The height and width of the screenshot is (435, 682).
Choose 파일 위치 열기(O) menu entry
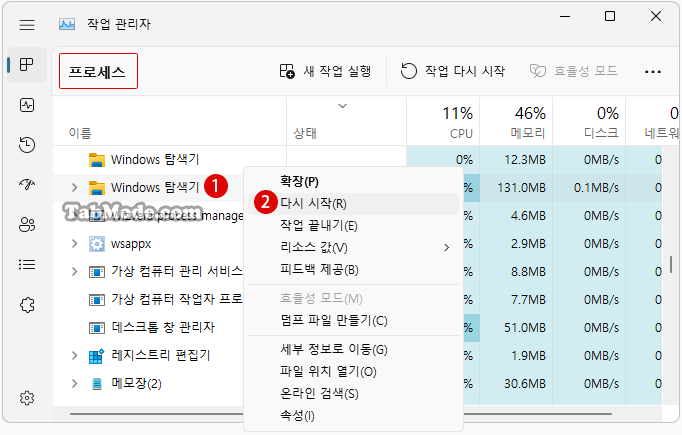(353, 371)
